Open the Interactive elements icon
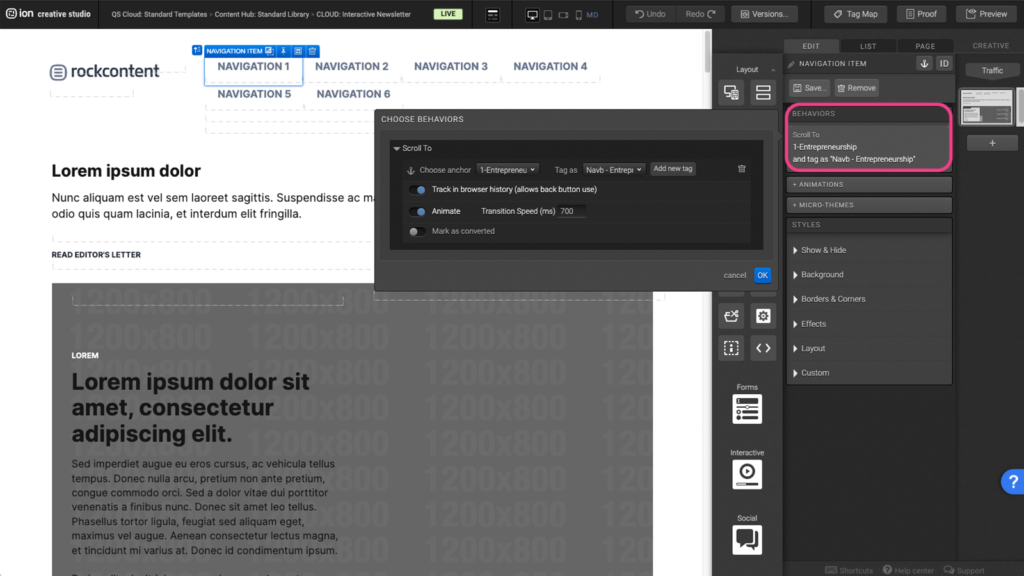The height and width of the screenshot is (576, 1024). [747, 475]
